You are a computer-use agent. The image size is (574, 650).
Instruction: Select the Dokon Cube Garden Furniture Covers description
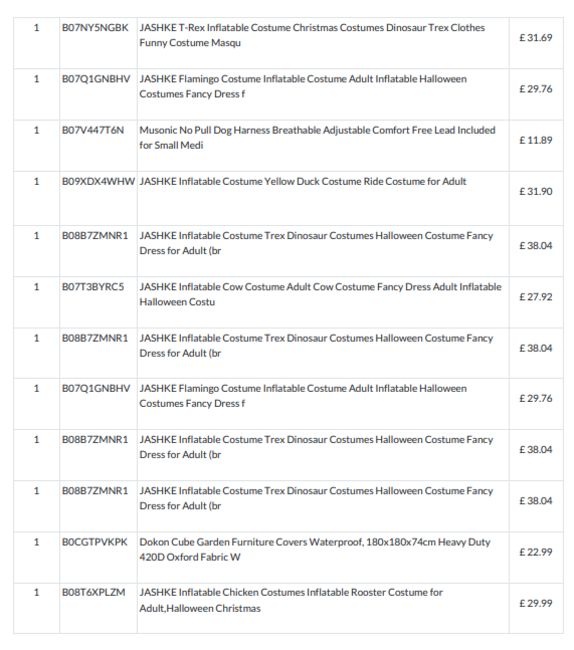[315, 550]
